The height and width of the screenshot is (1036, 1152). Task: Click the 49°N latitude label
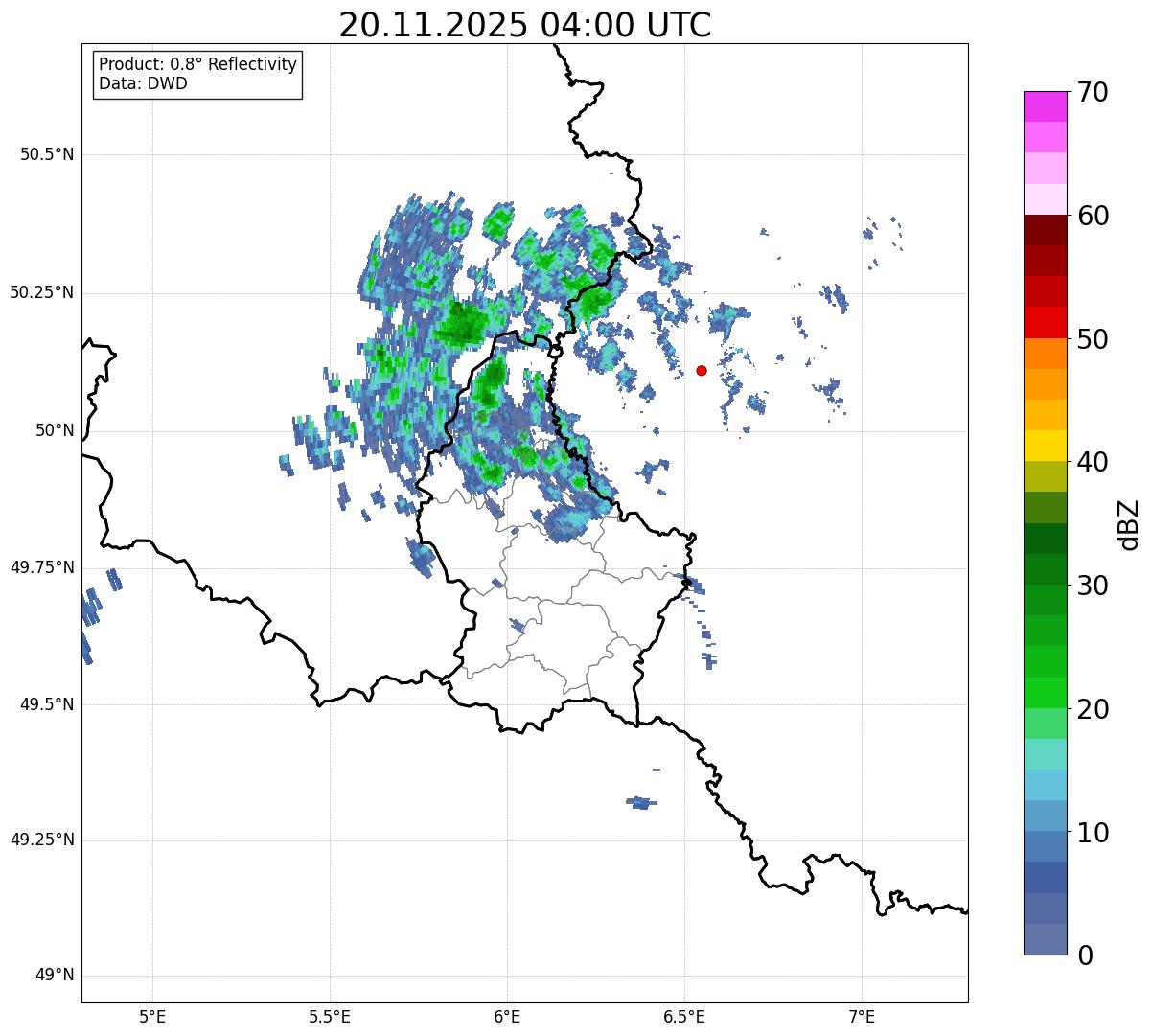[x=55, y=976]
